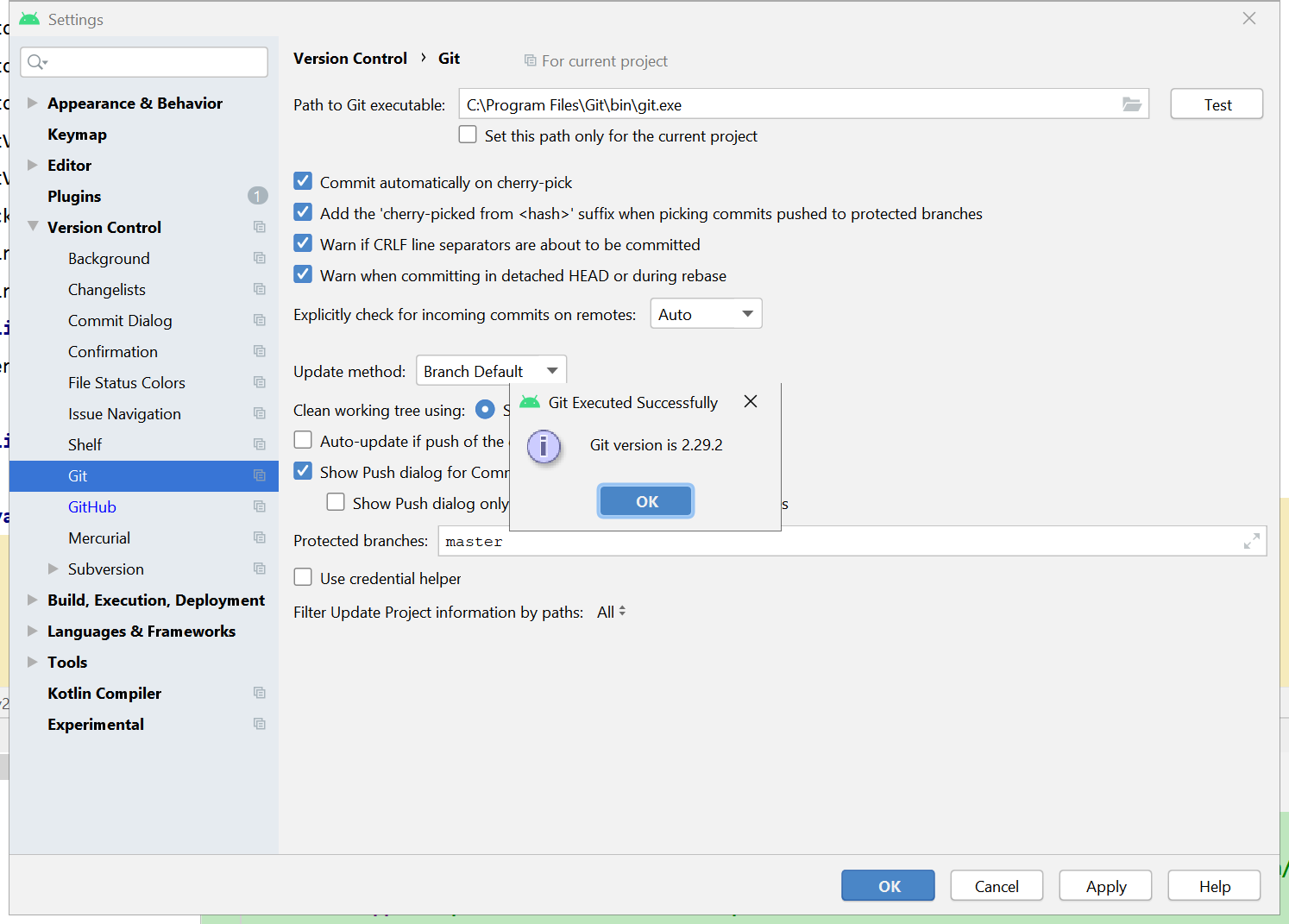This screenshot has width=1289, height=924.
Task: Disable Commit automatically on cherry-pick
Action: pyautogui.click(x=303, y=181)
